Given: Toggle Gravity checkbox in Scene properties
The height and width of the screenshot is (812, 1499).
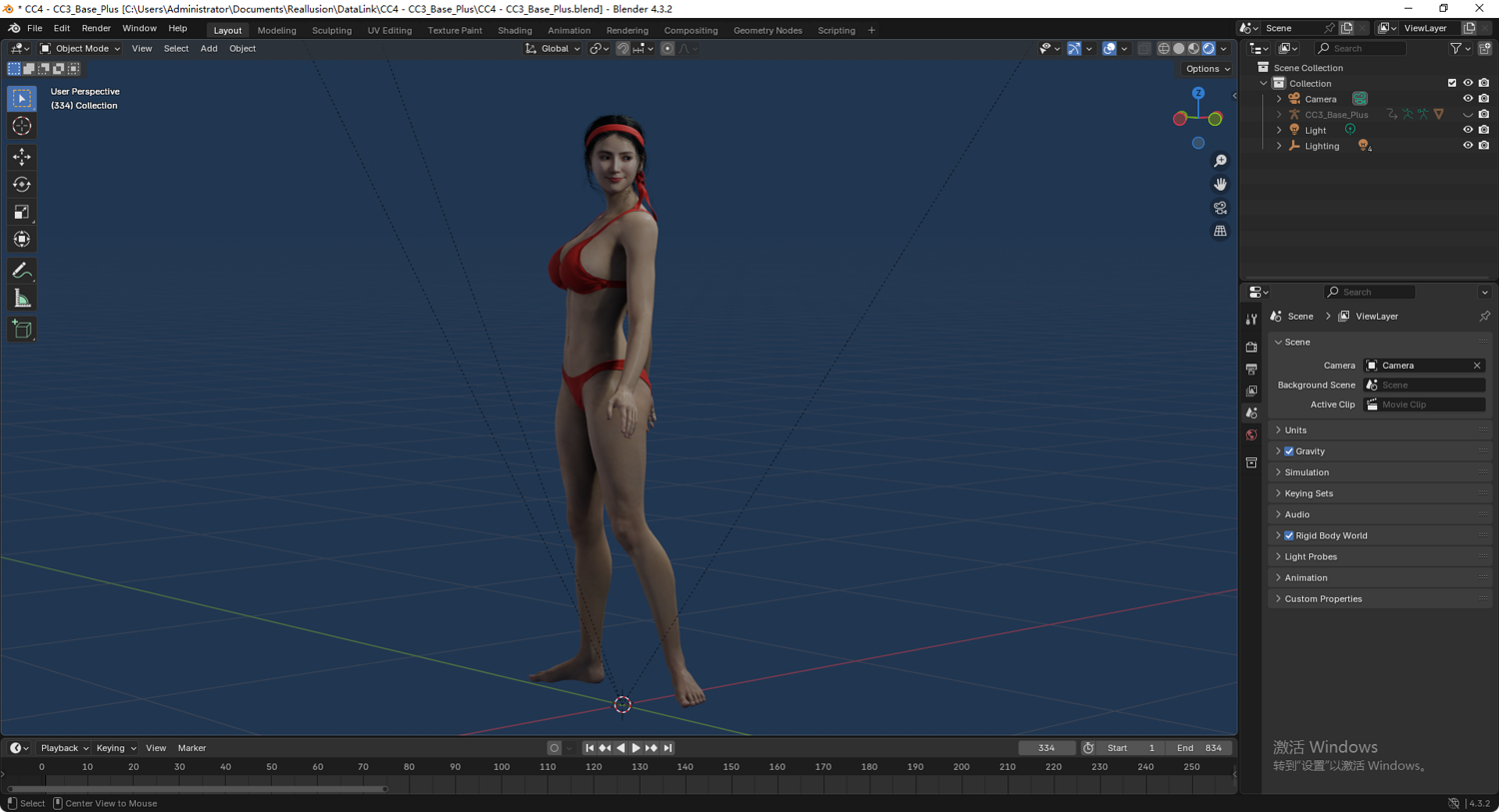Looking at the screenshot, I should tap(1289, 451).
